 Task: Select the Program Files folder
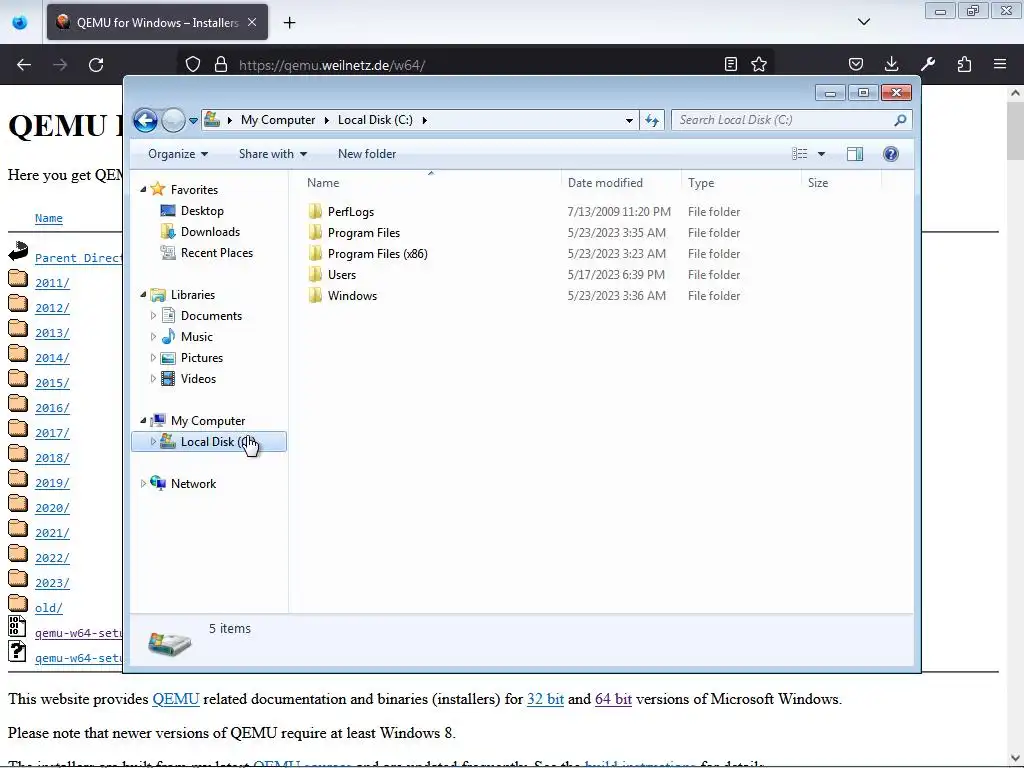[x=364, y=233]
